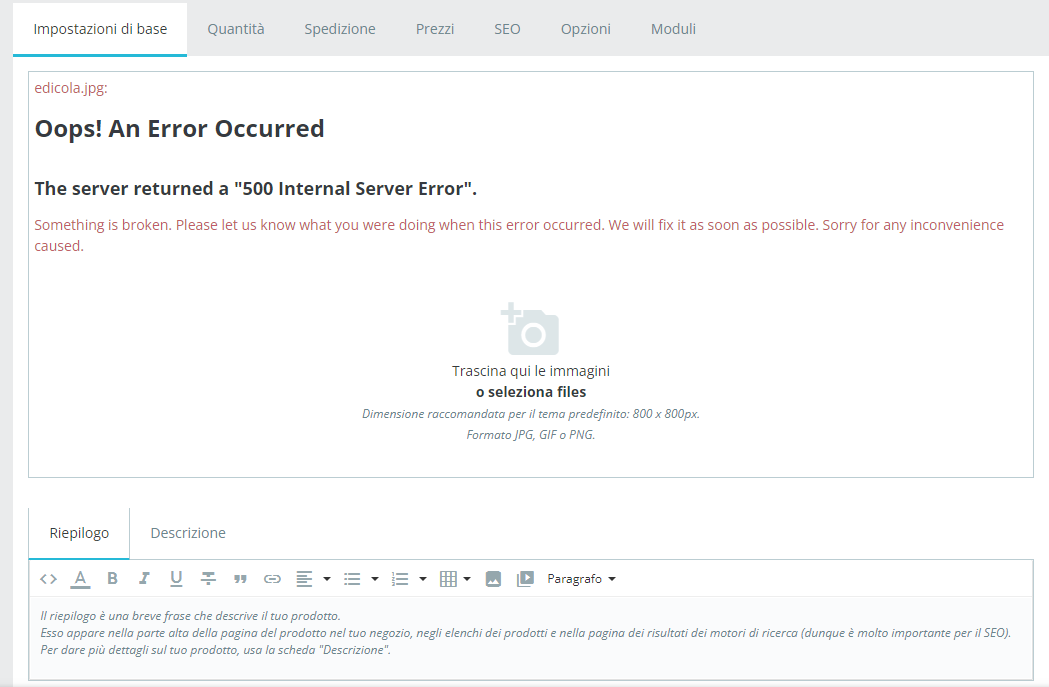Open the Paragrafo format dropdown
Image resolution: width=1049 pixels, height=687 pixels.
[x=581, y=579]
